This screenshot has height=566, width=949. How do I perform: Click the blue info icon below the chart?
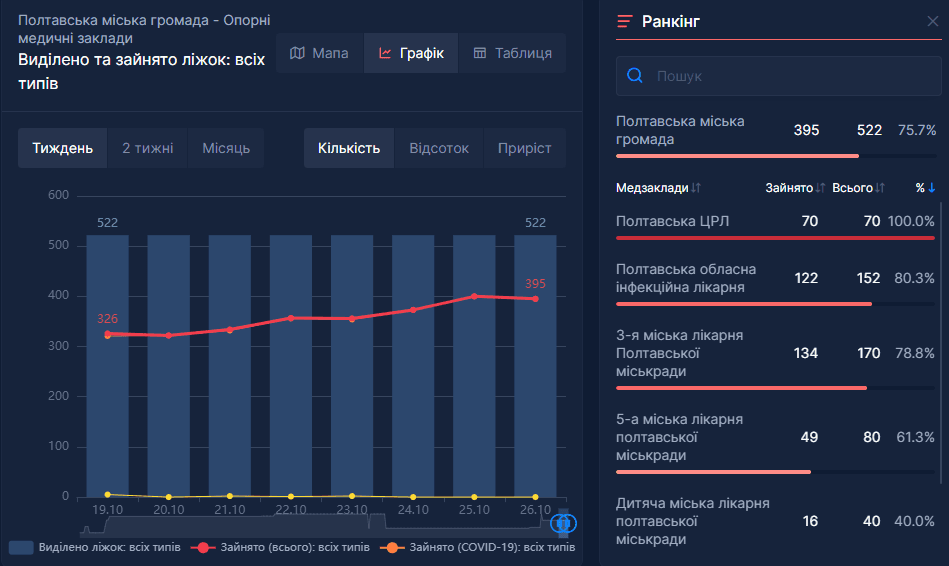[x=563, y=523]
